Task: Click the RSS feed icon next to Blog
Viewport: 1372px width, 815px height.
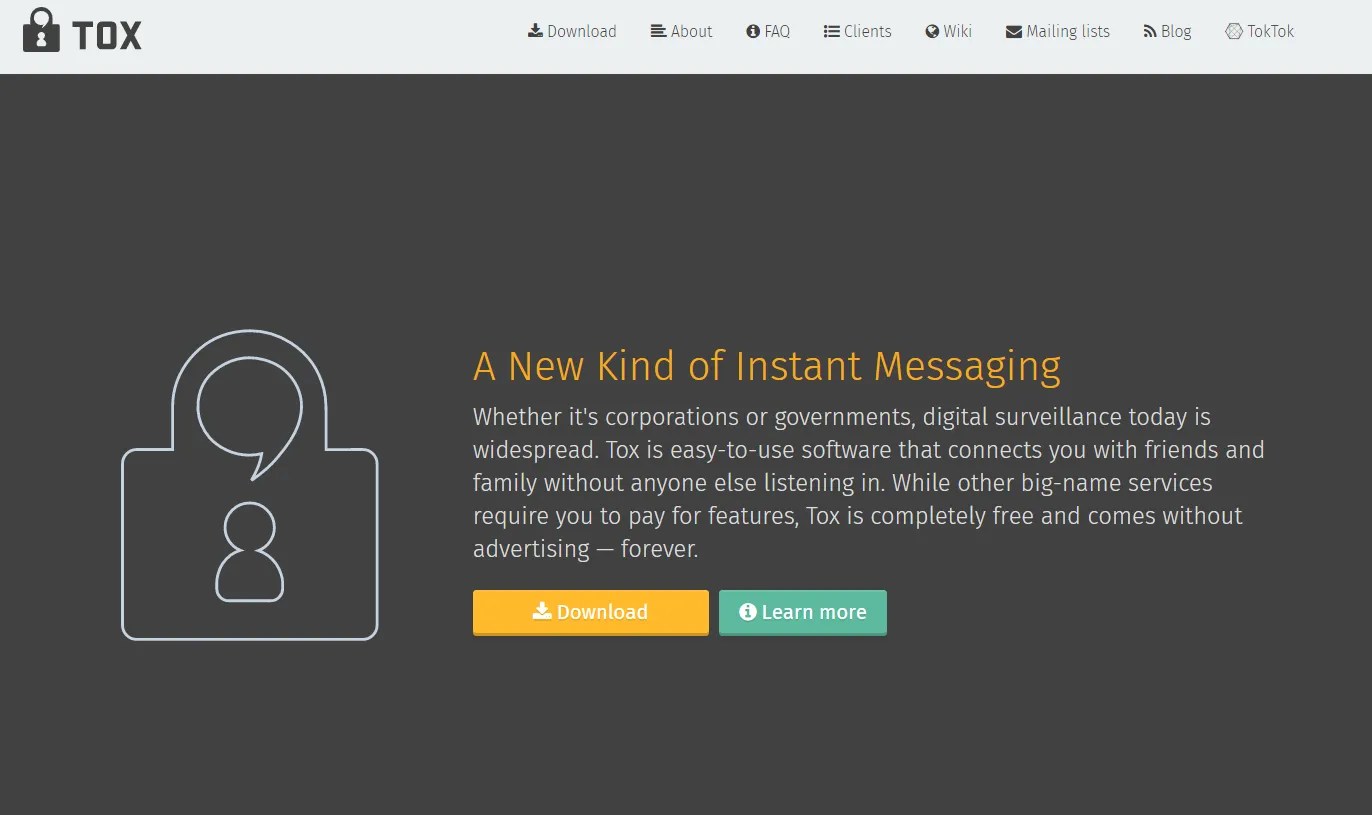Action: click(x=1148, y=31)
